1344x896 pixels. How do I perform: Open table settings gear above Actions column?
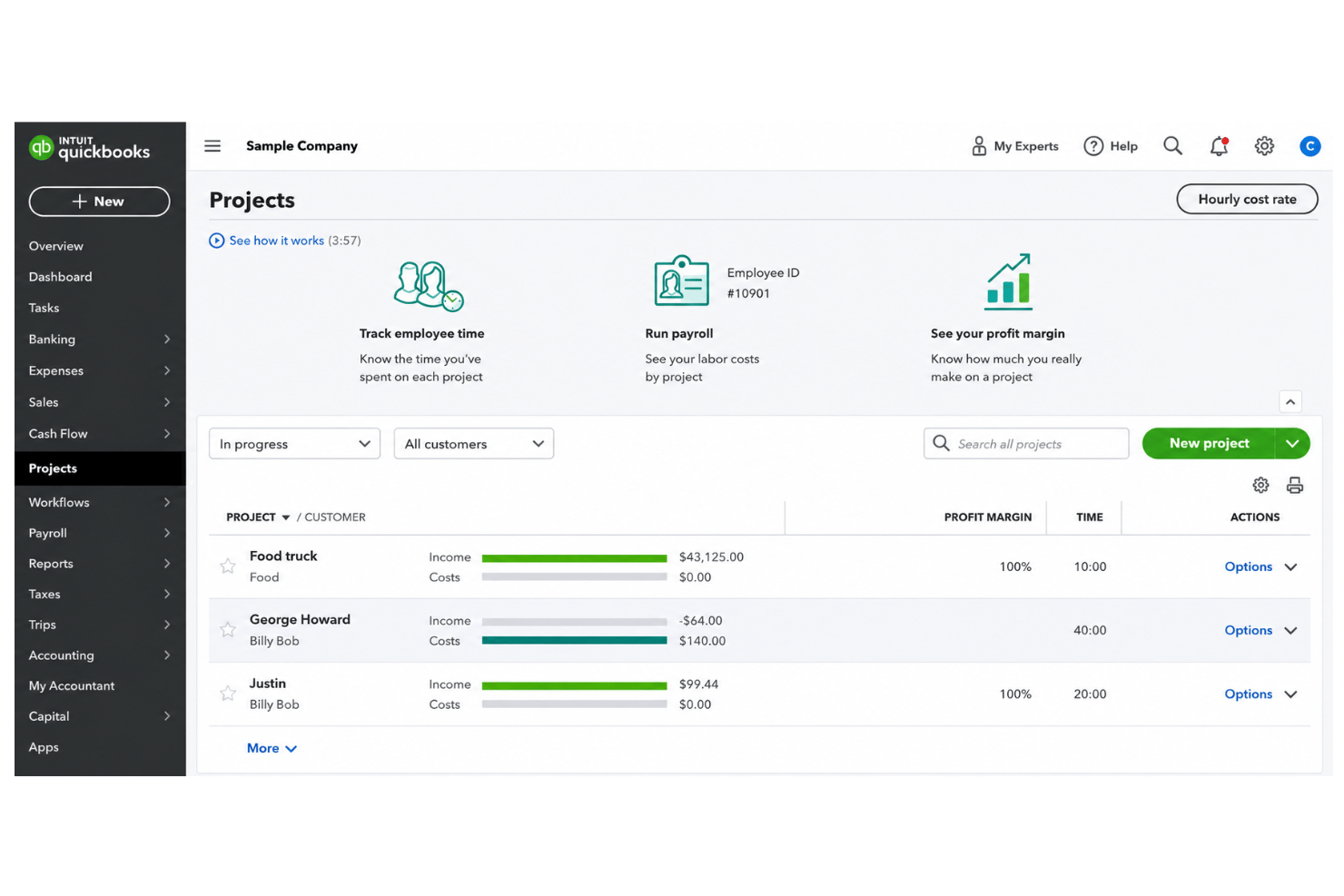[x=1260, y=486]
